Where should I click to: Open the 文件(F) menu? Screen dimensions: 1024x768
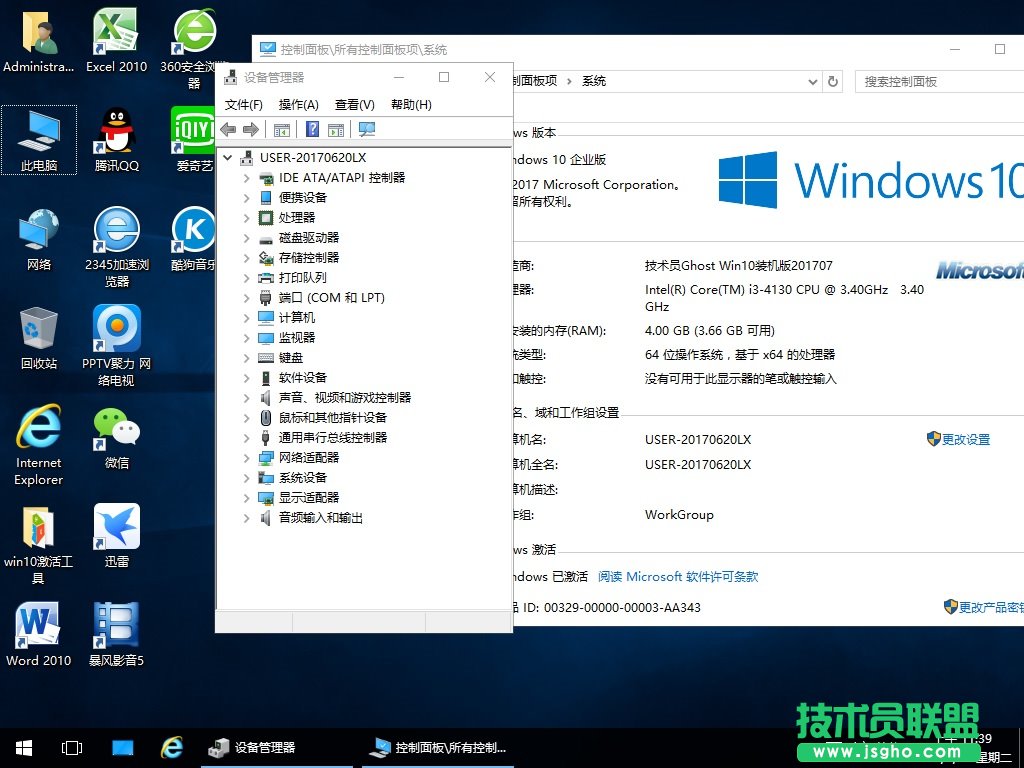pyautogui.click(x=244, y=104)
